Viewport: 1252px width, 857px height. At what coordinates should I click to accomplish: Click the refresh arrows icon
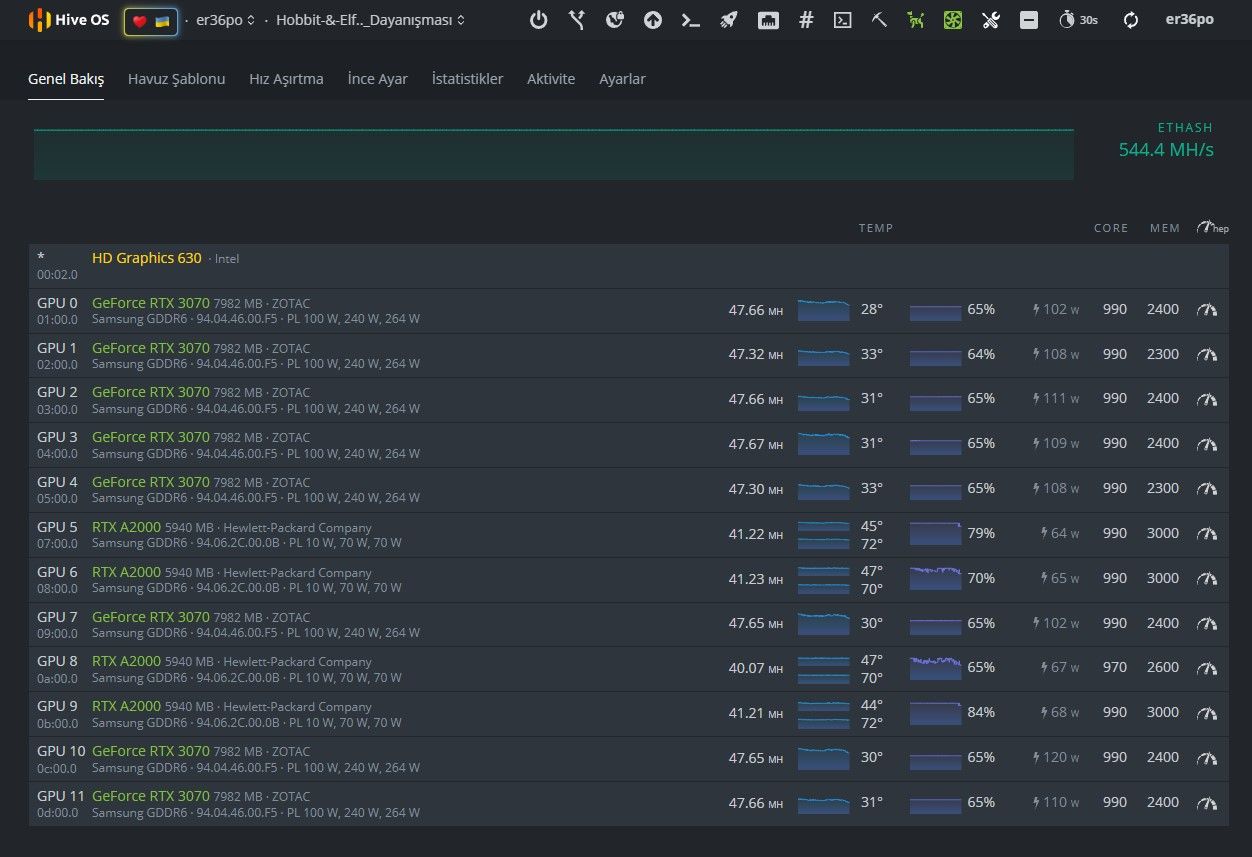tap(1131, 19)
